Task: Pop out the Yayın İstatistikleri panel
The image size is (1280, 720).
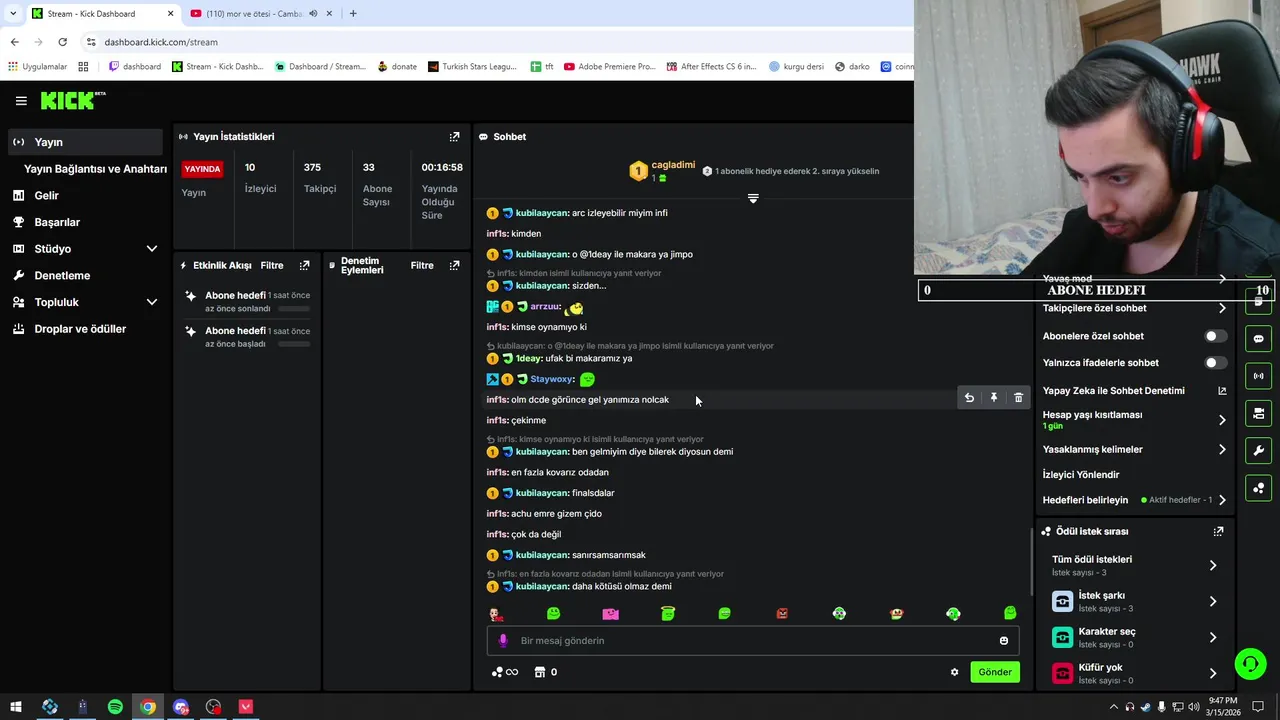Action: pos(454,137)
